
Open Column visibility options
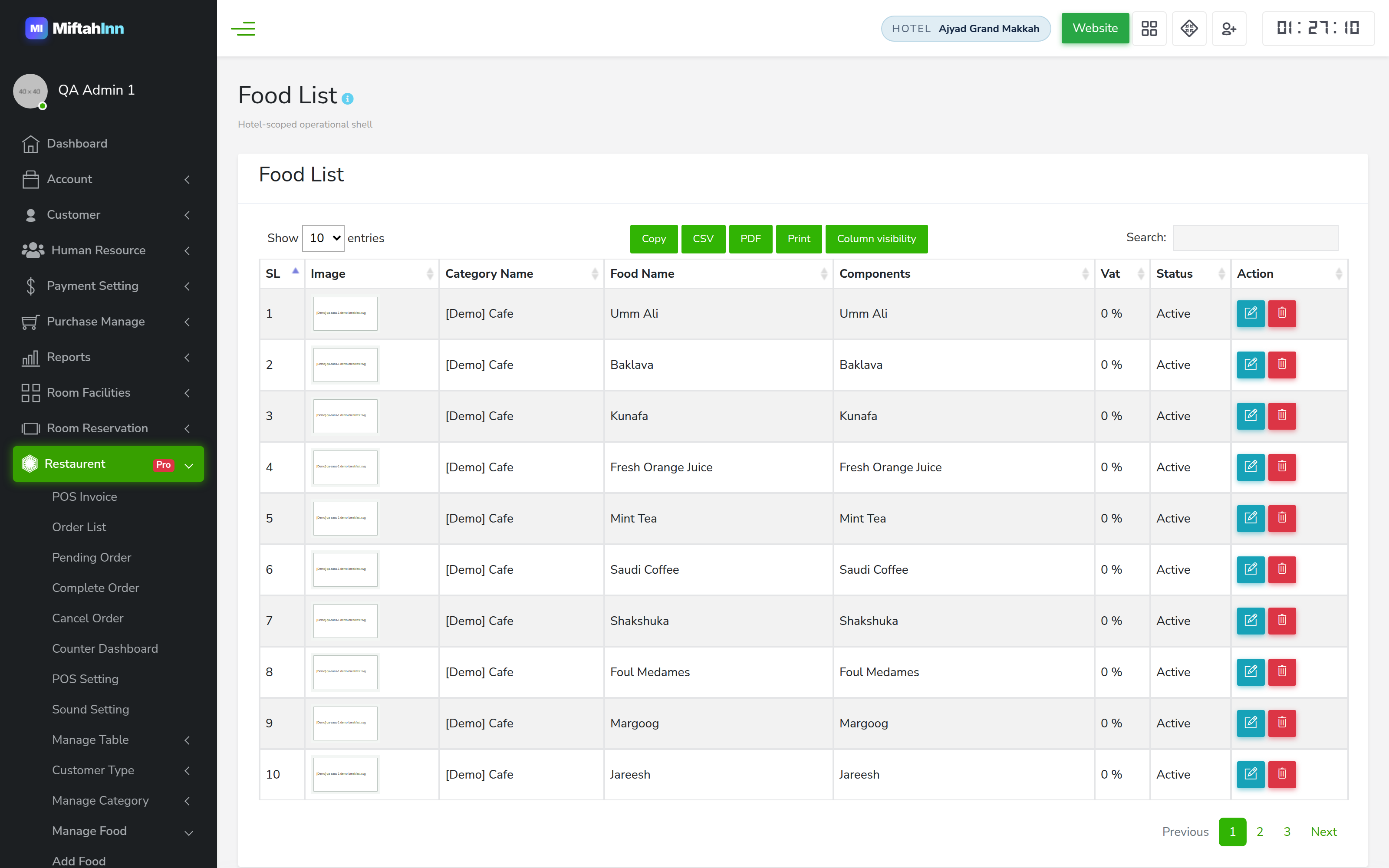876,239
